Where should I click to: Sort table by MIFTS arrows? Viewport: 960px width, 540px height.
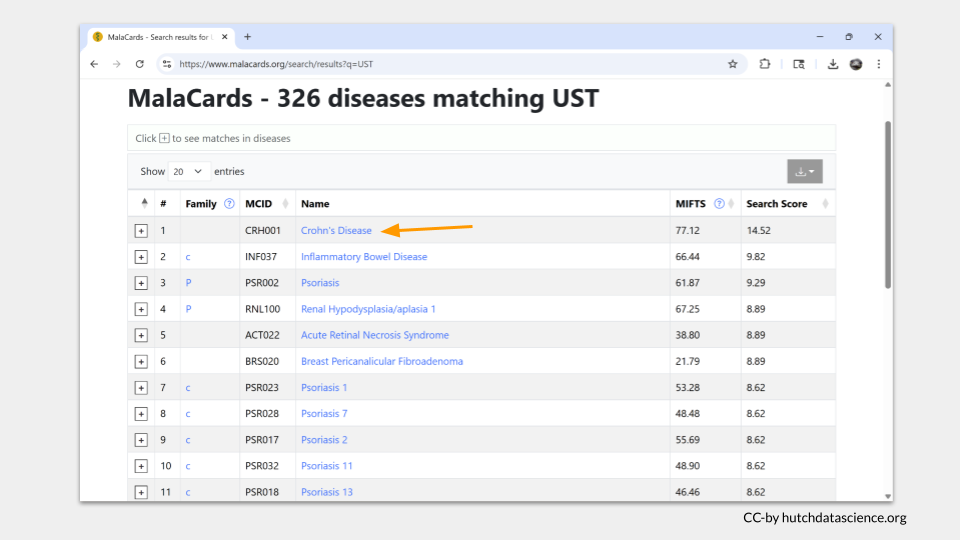coord(731,204)
